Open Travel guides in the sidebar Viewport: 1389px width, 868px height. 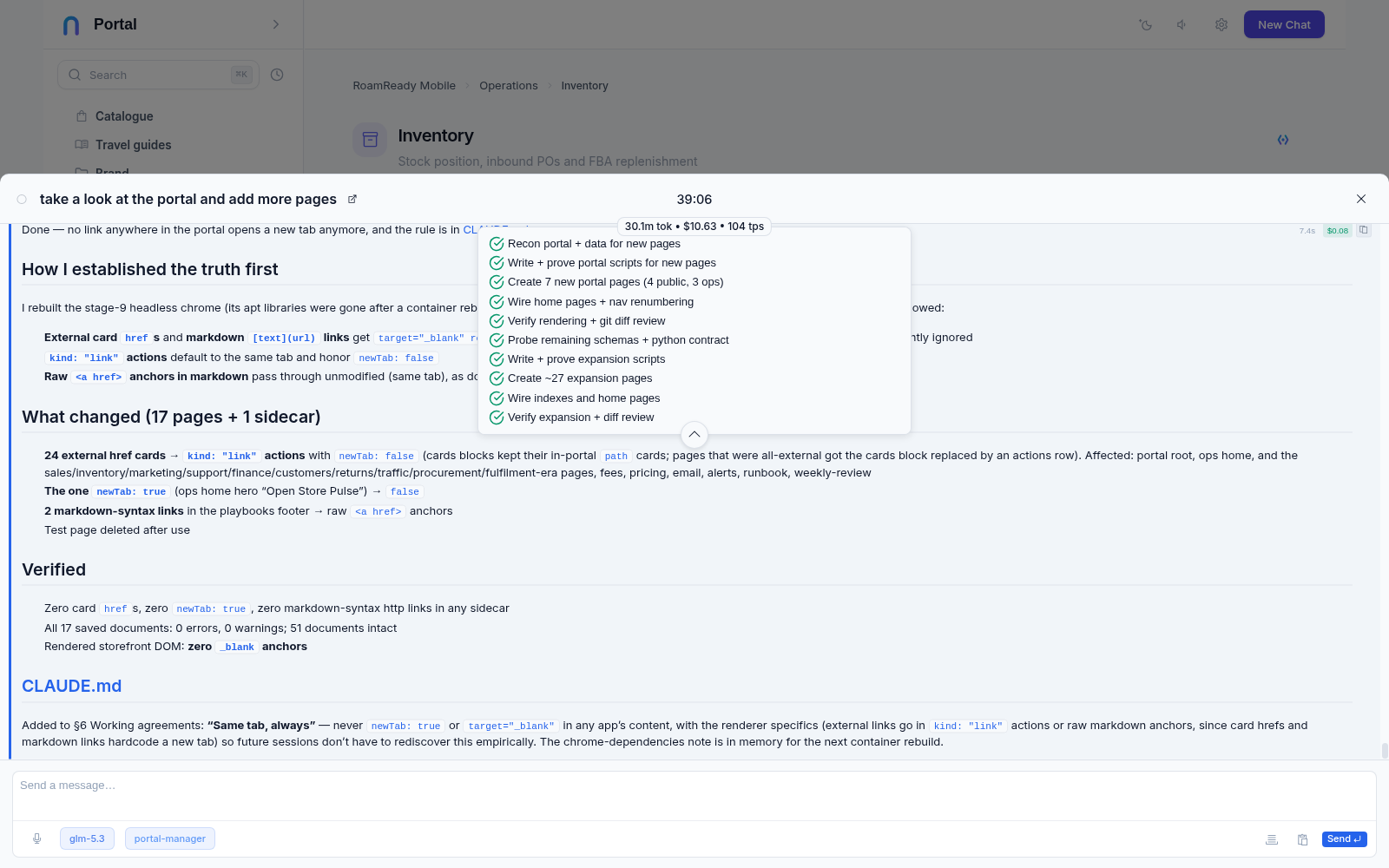(133, 145)
